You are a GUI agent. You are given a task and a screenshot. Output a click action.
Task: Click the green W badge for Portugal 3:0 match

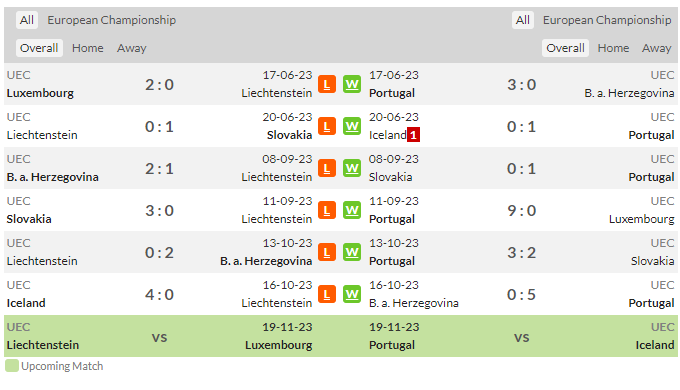352,84
